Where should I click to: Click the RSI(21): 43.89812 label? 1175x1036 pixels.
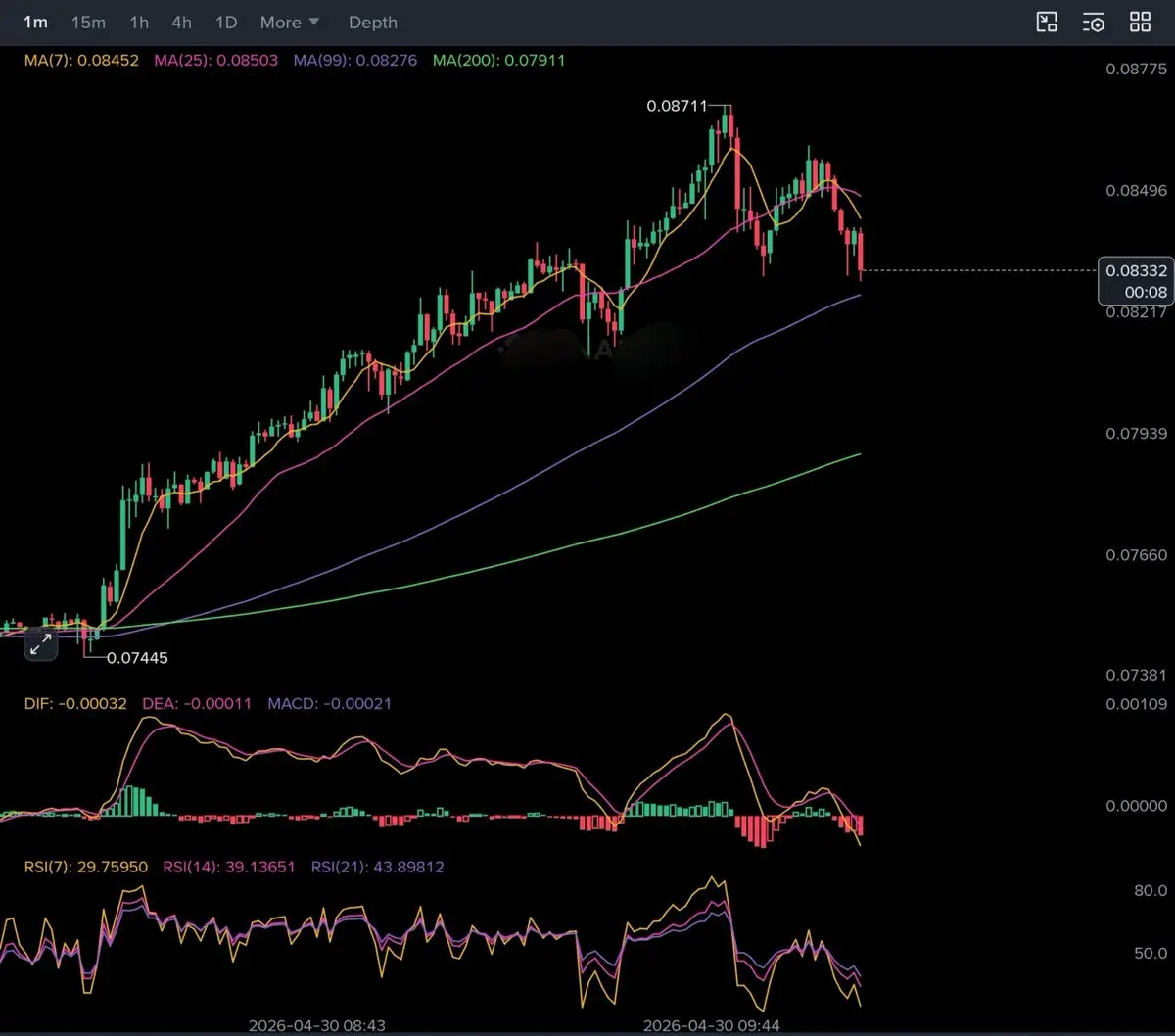coord(377,867)
